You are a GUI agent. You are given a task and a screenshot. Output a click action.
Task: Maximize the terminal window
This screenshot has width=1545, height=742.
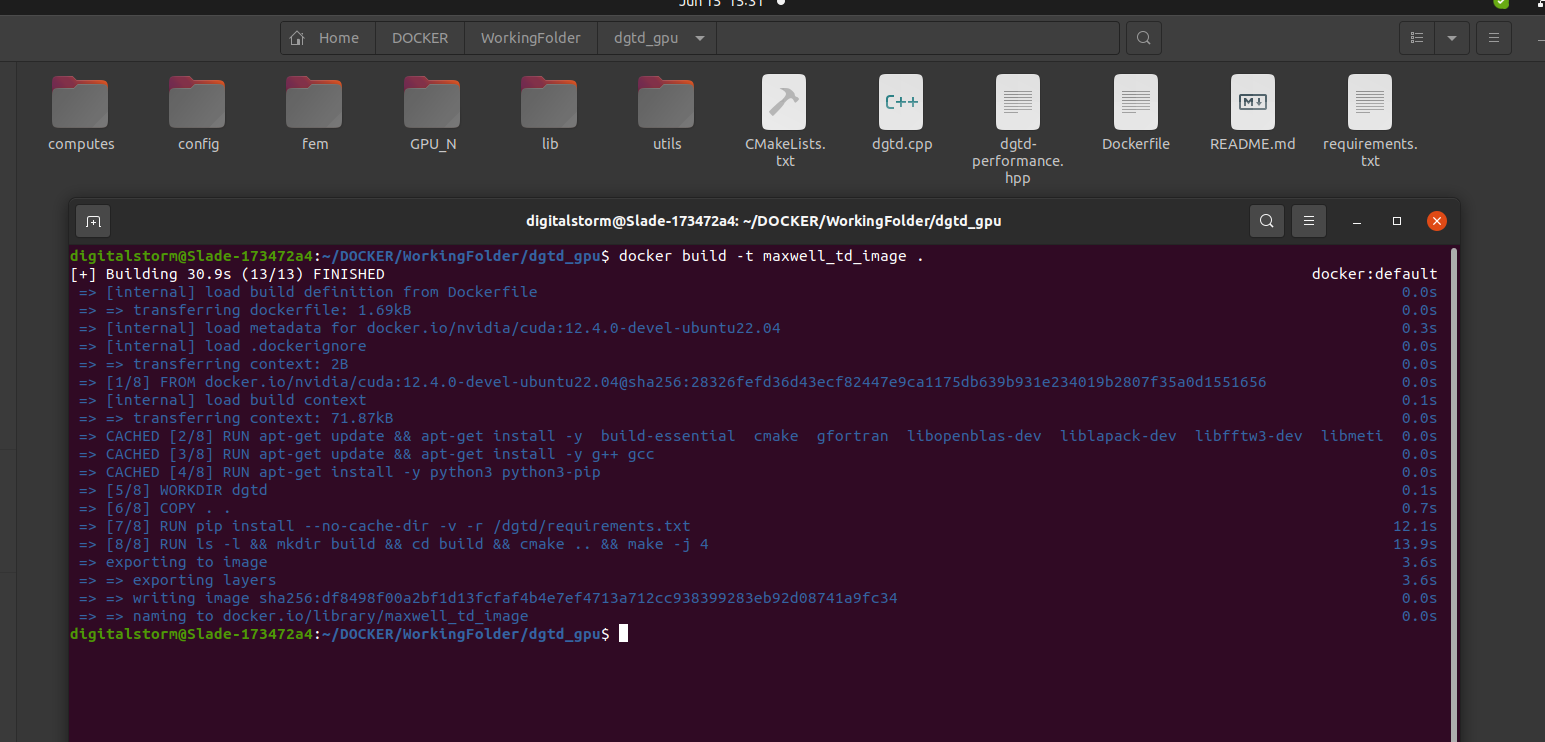coord(1397,221)
